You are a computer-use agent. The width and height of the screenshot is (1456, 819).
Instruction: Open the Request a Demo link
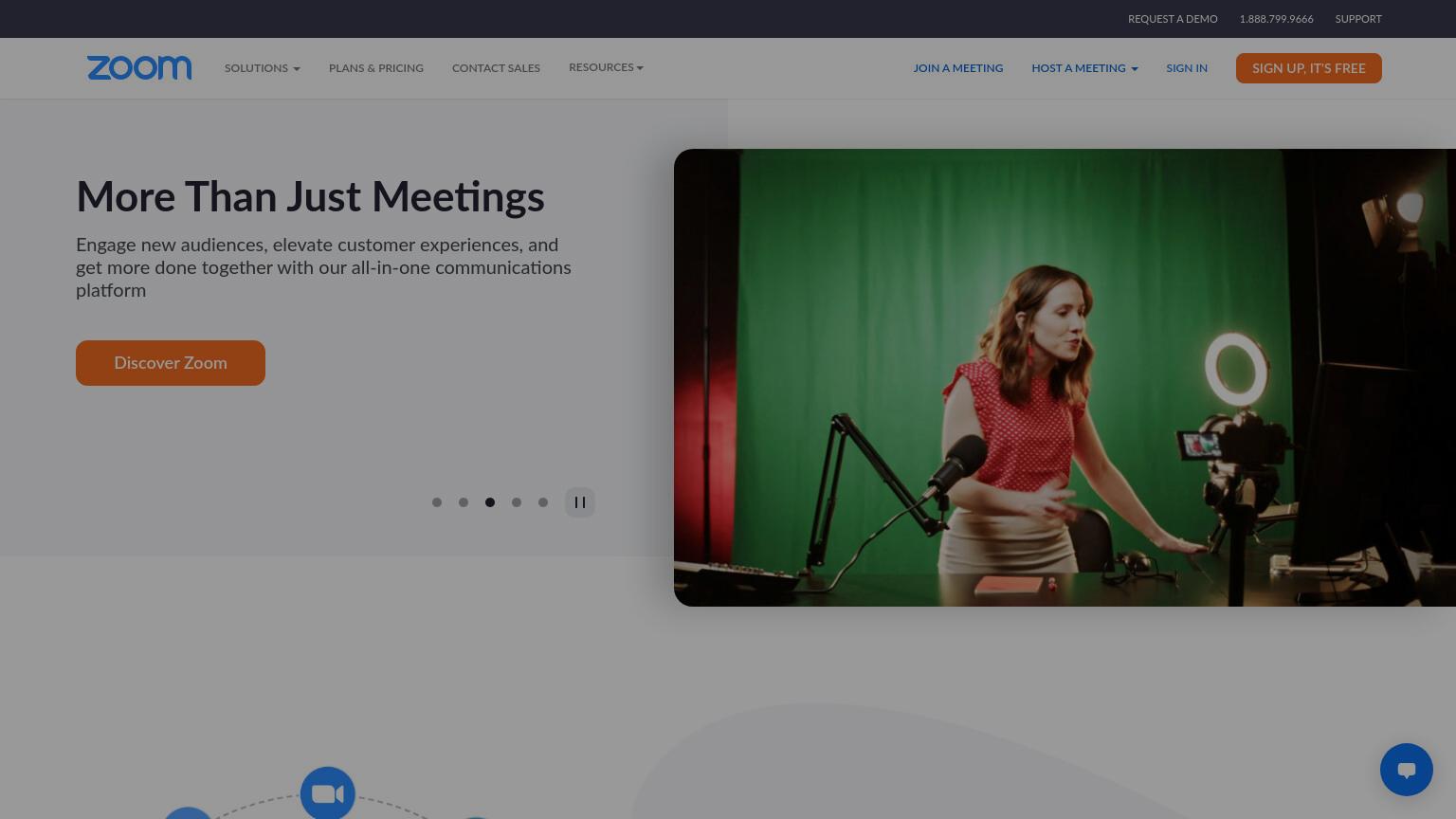1173,19
